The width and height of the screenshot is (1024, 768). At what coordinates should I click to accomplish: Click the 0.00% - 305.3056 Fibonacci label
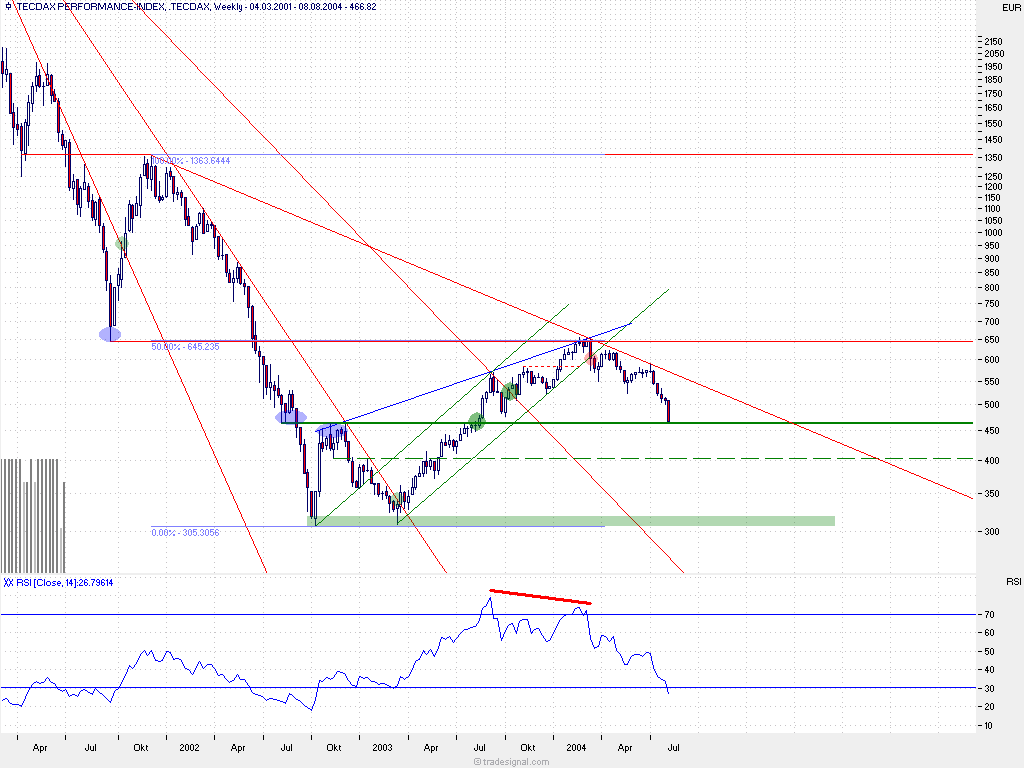pyautogui.click(x=183, y=534)
